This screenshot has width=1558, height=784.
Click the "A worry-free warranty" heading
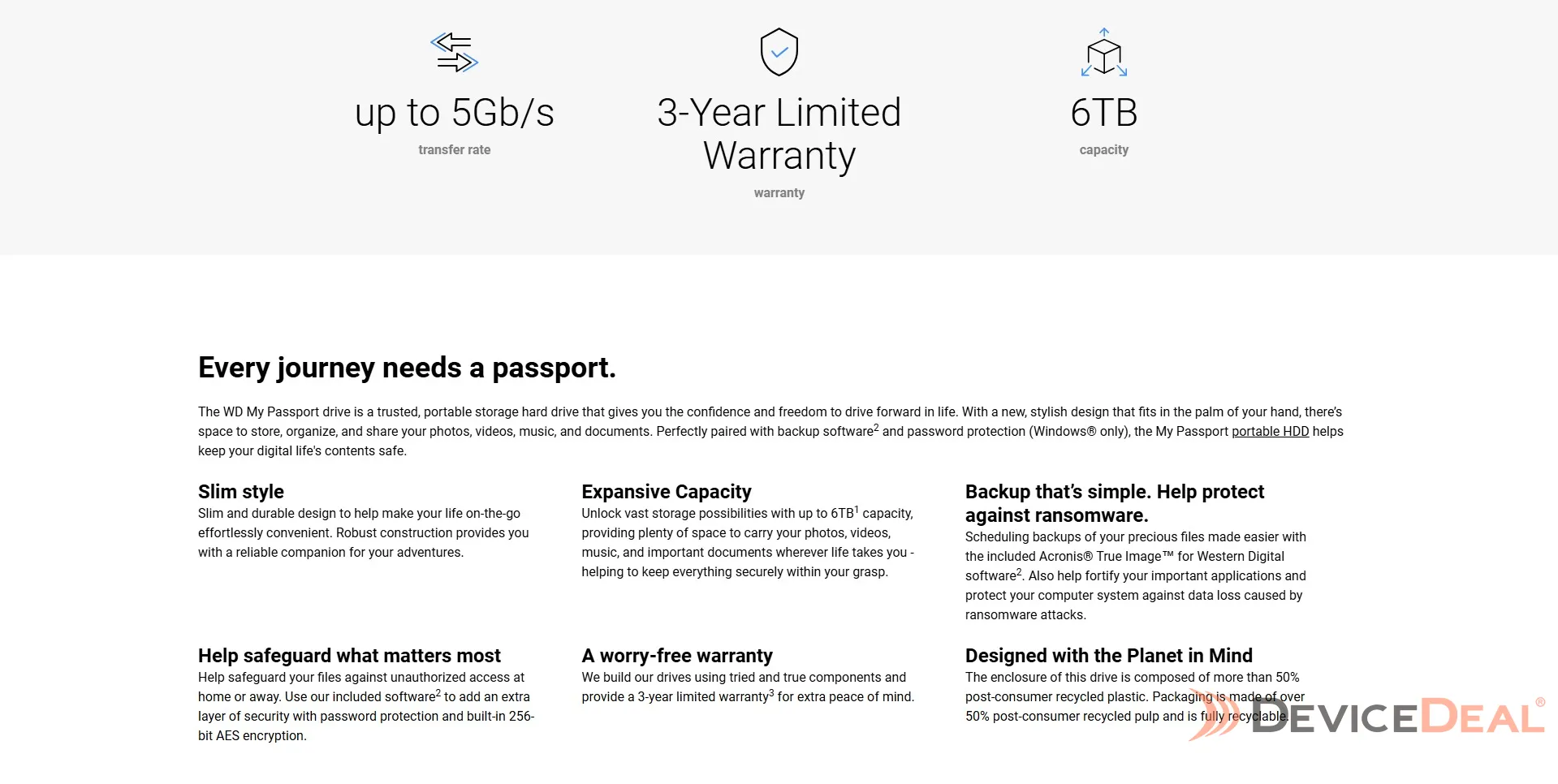[x=677, y=656]
